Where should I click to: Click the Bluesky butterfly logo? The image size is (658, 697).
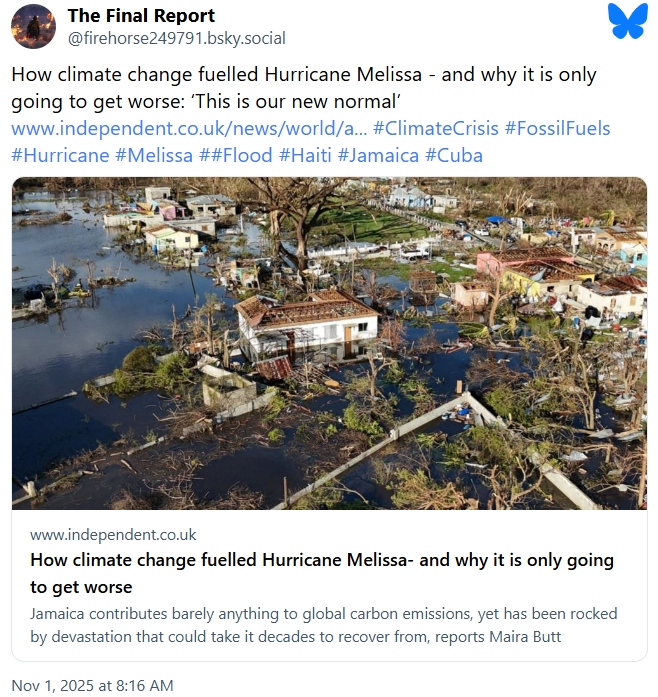pos(627,22)
